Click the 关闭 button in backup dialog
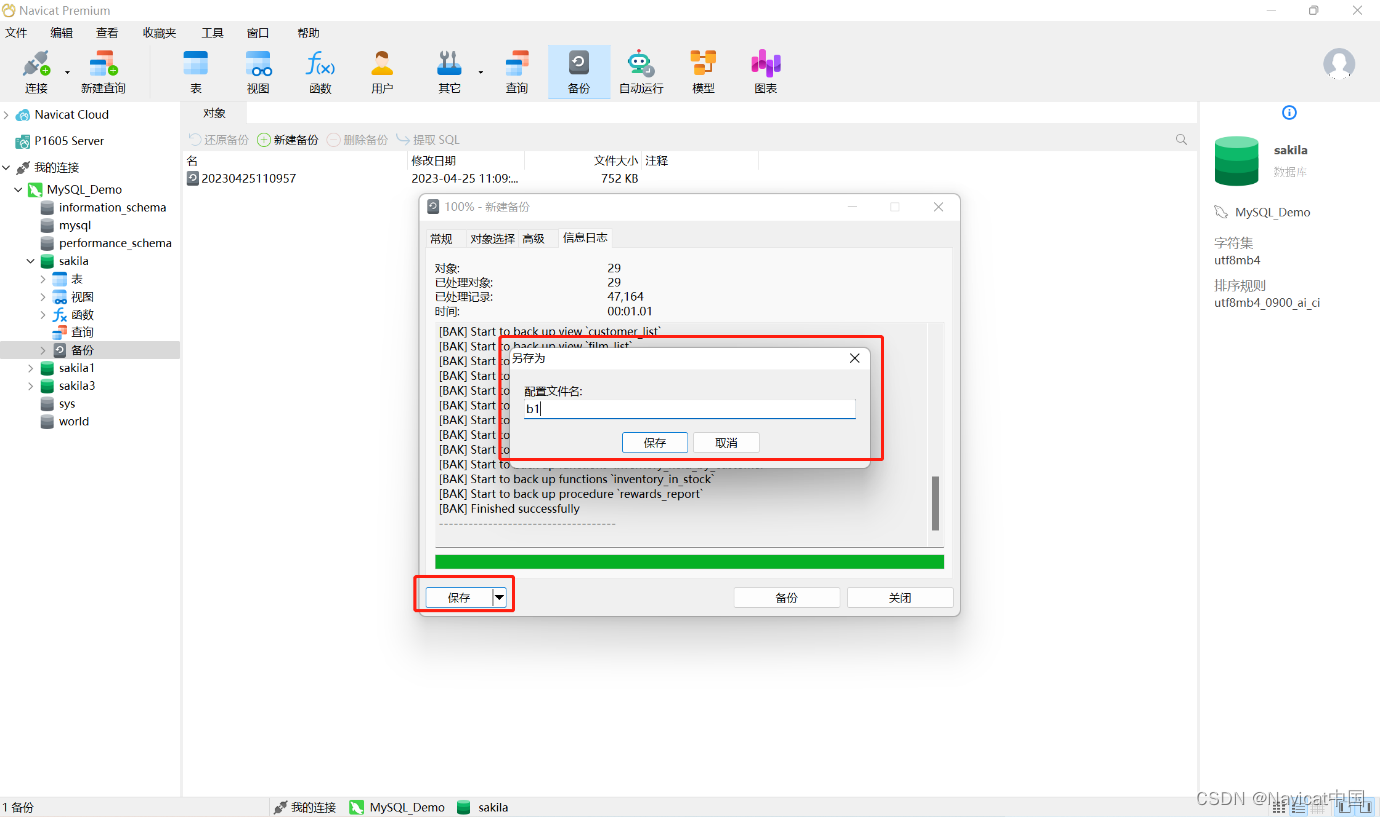The height and width of the screenshot is (817, 1380). (900, 598)
